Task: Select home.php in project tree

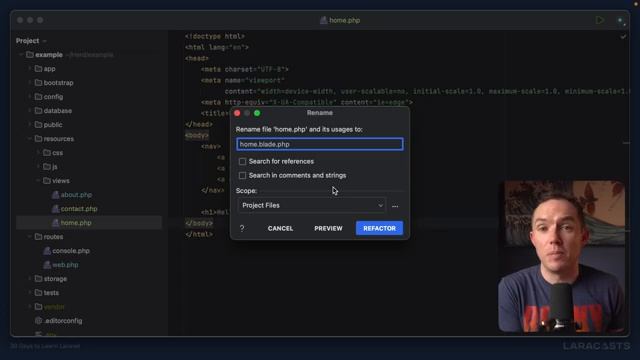Action: click(89, 223)
